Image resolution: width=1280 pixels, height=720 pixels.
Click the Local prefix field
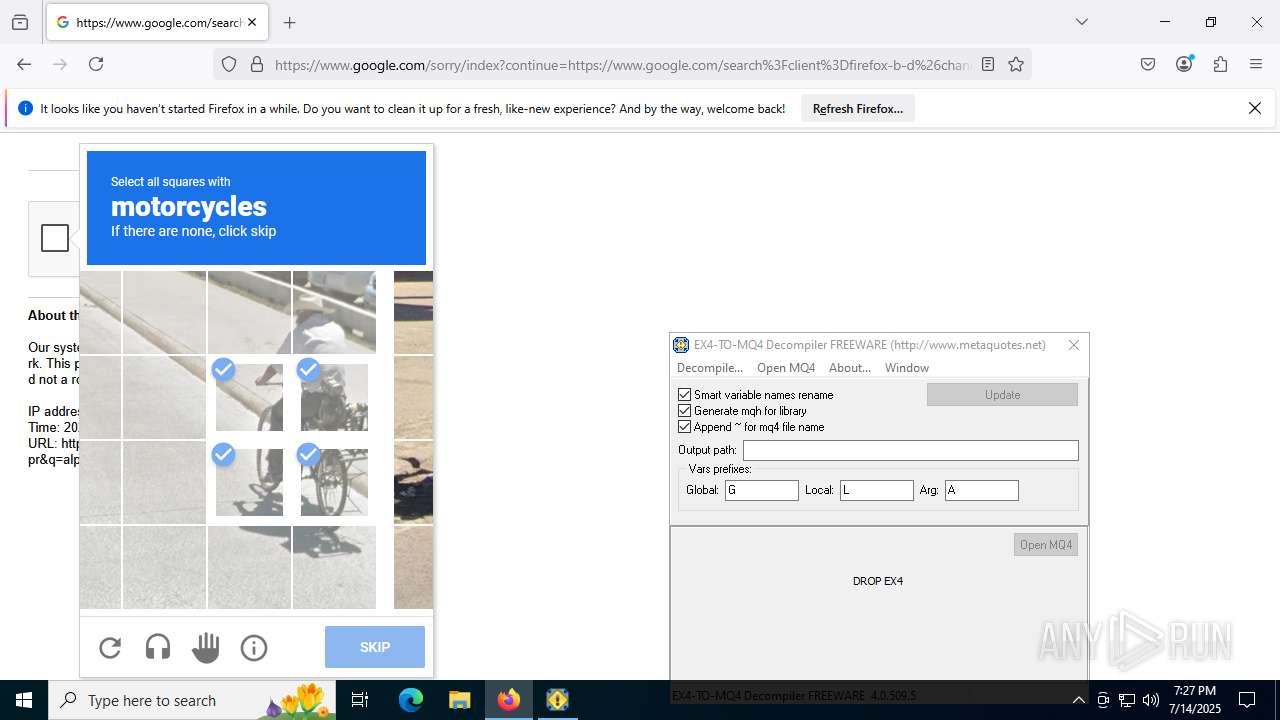point(877,490)
